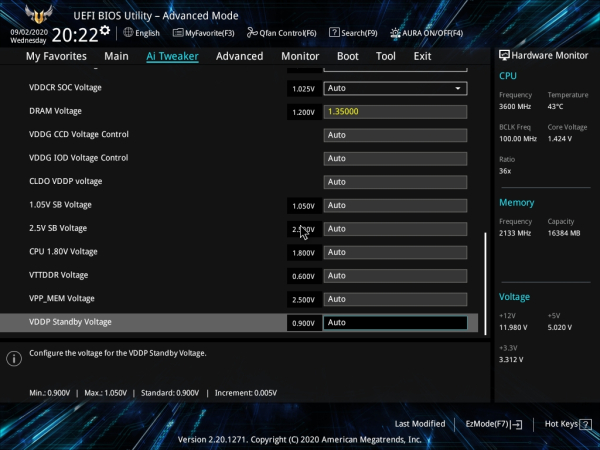Click the CPU 1.80V Voltage Auto field
The height and width of the screenshot is (450, 600).
coord(395,252)
